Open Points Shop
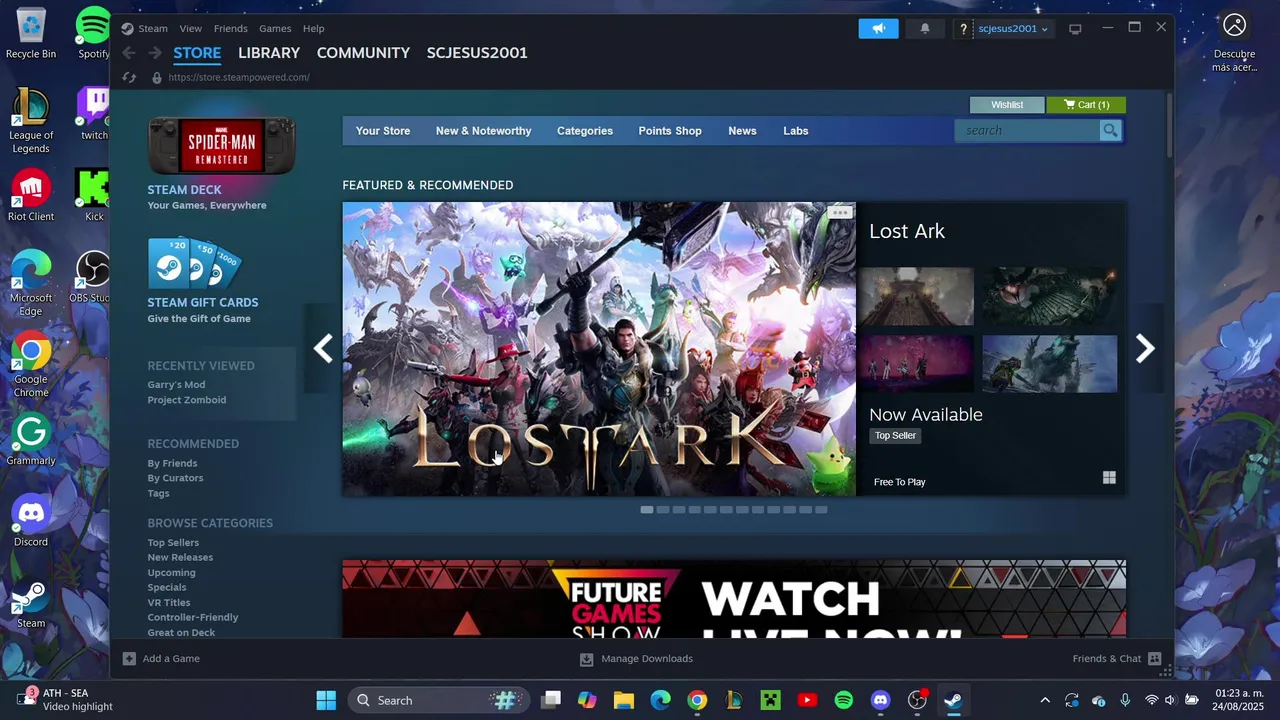1280x720 pixels. pyautogui.click(x=670, y=131)
